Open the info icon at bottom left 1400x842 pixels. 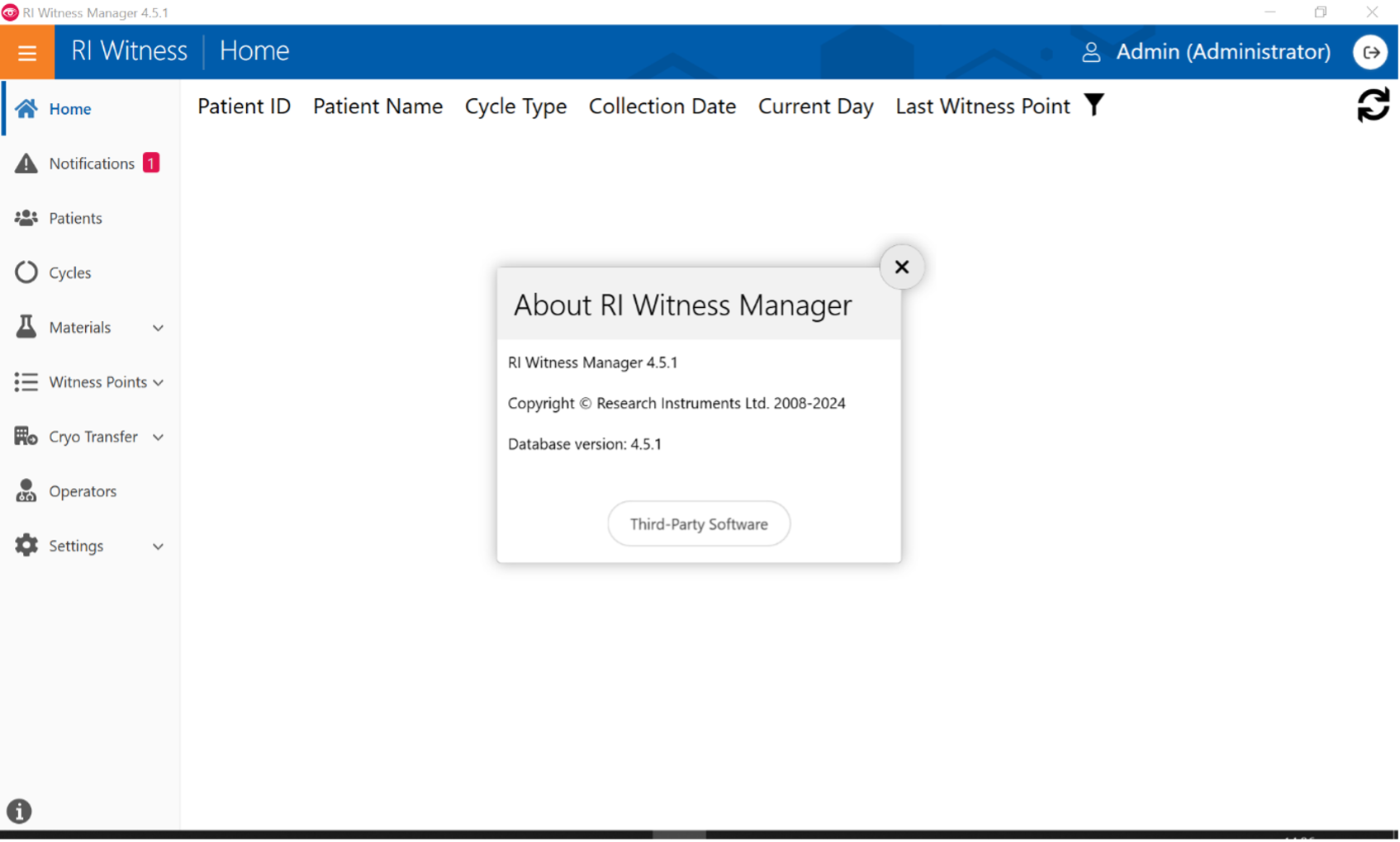pyautogui.click(x=19, y=811)
